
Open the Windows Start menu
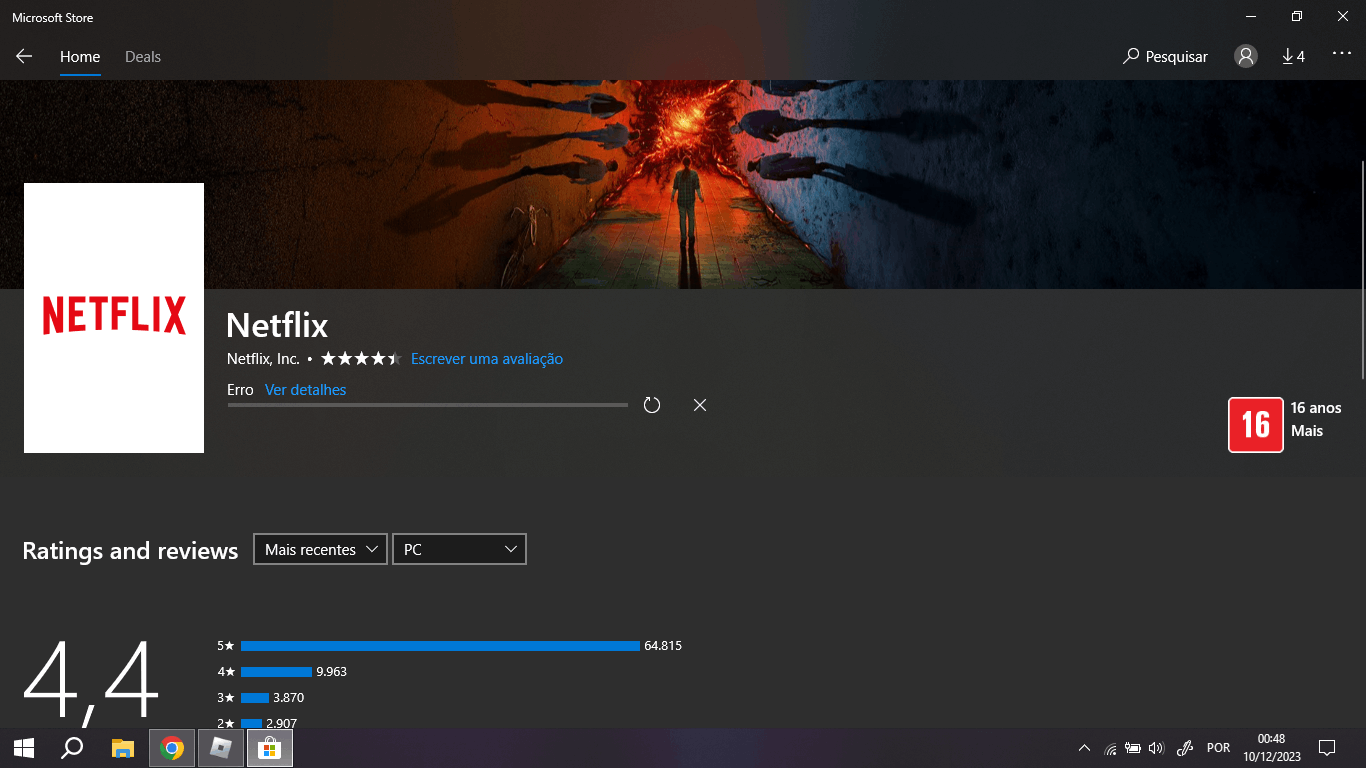point(24,748)
